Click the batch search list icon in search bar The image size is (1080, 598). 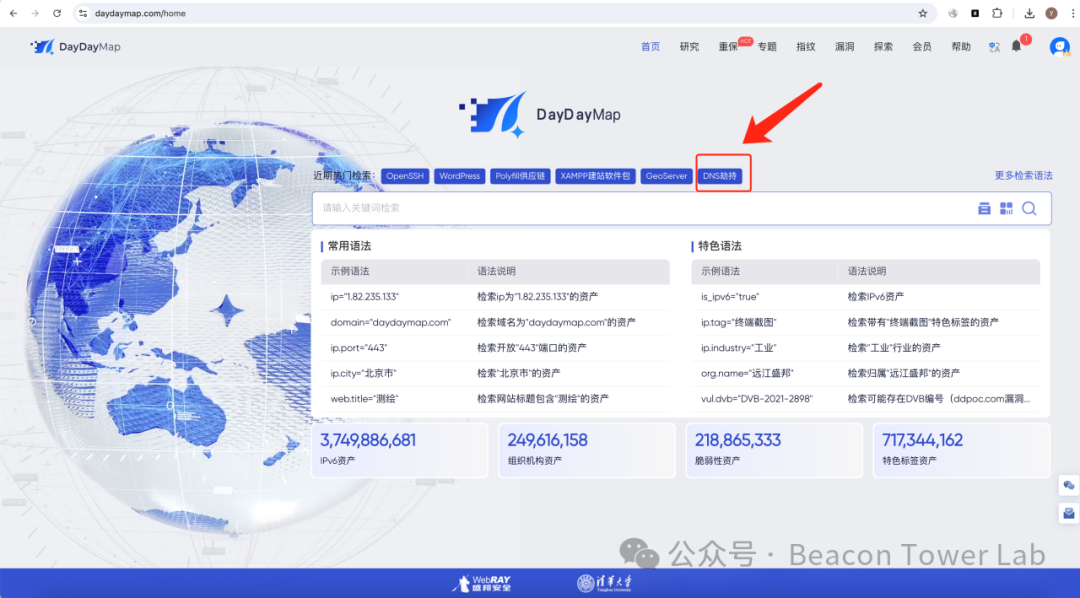pos(984,208)
